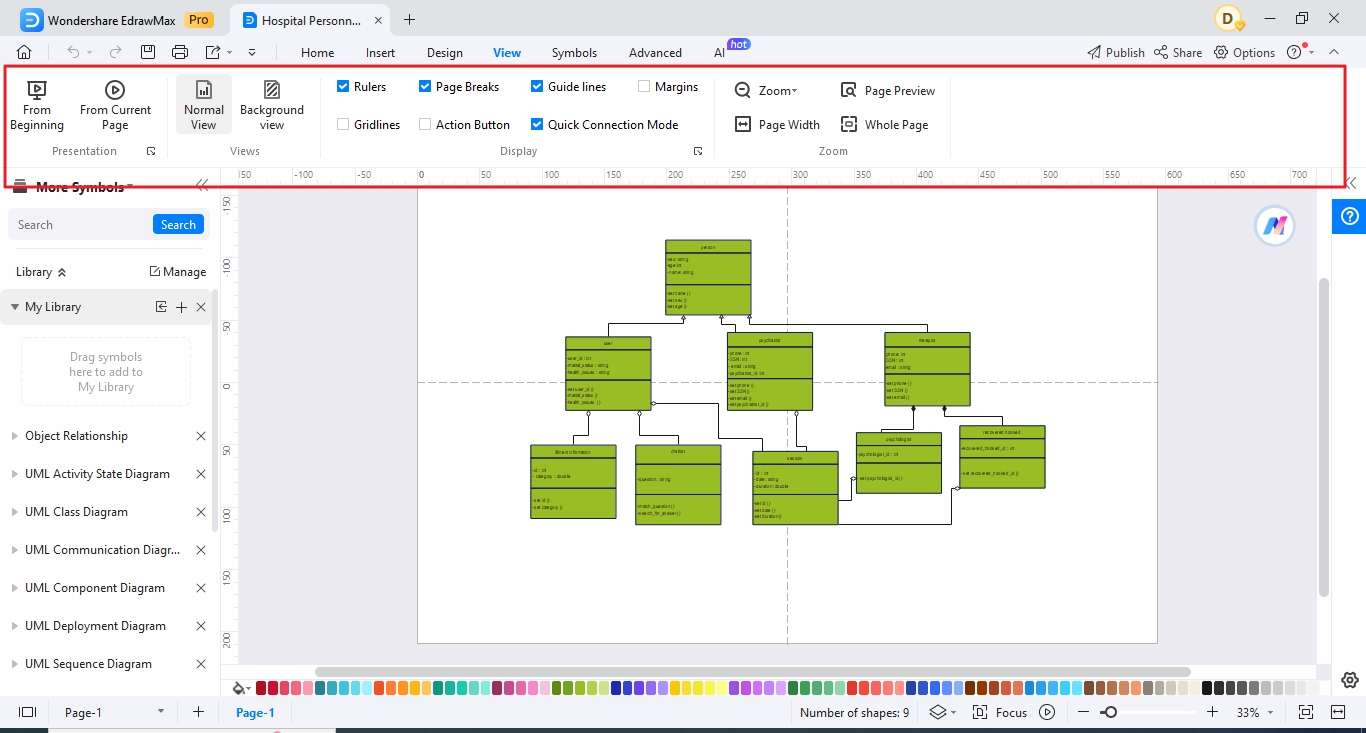Open the 33% zoom level dropdown

tap(1254, 713)
